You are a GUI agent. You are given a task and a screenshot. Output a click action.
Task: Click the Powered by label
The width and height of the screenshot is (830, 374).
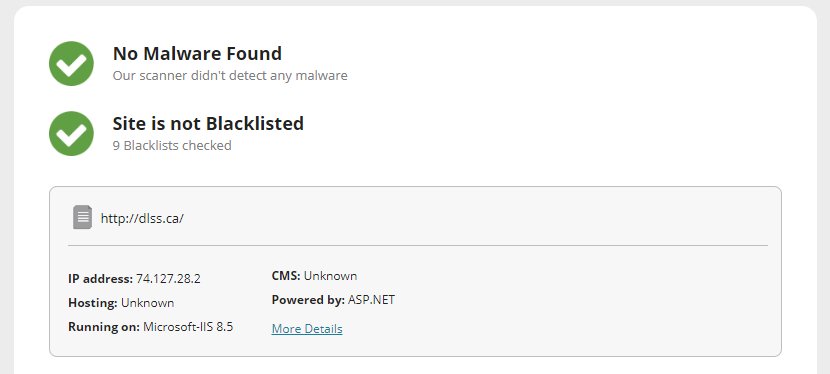[x=308, y=300]
